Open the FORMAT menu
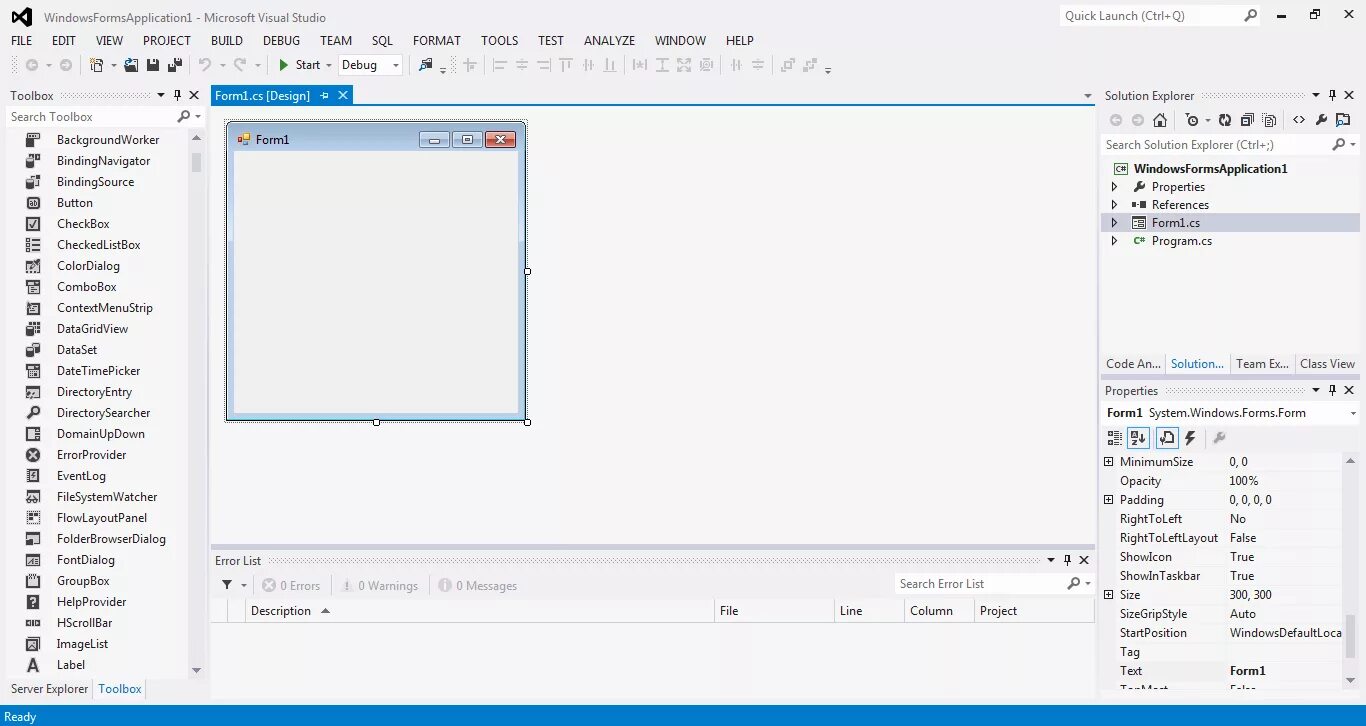Screen dimensions: 1366x726 (x=437, y=40)
